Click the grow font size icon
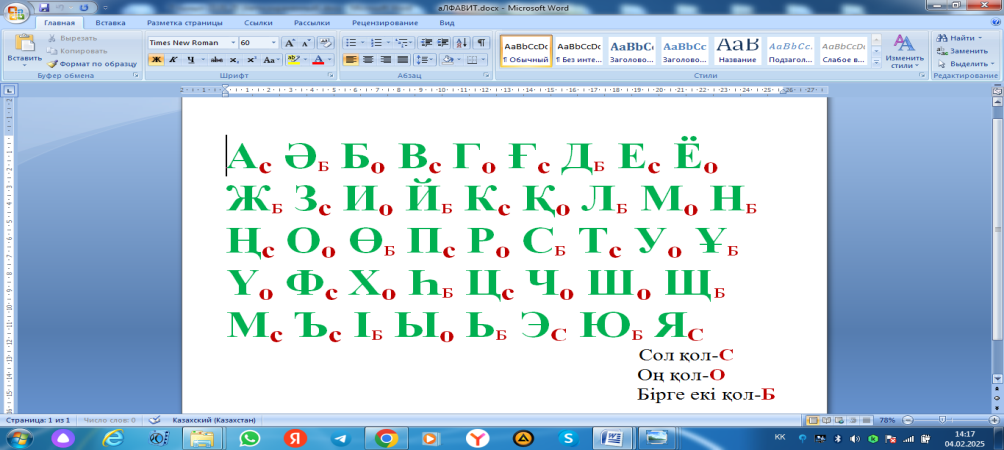Viewport: 1004px width, 450px height. (289, 43)
